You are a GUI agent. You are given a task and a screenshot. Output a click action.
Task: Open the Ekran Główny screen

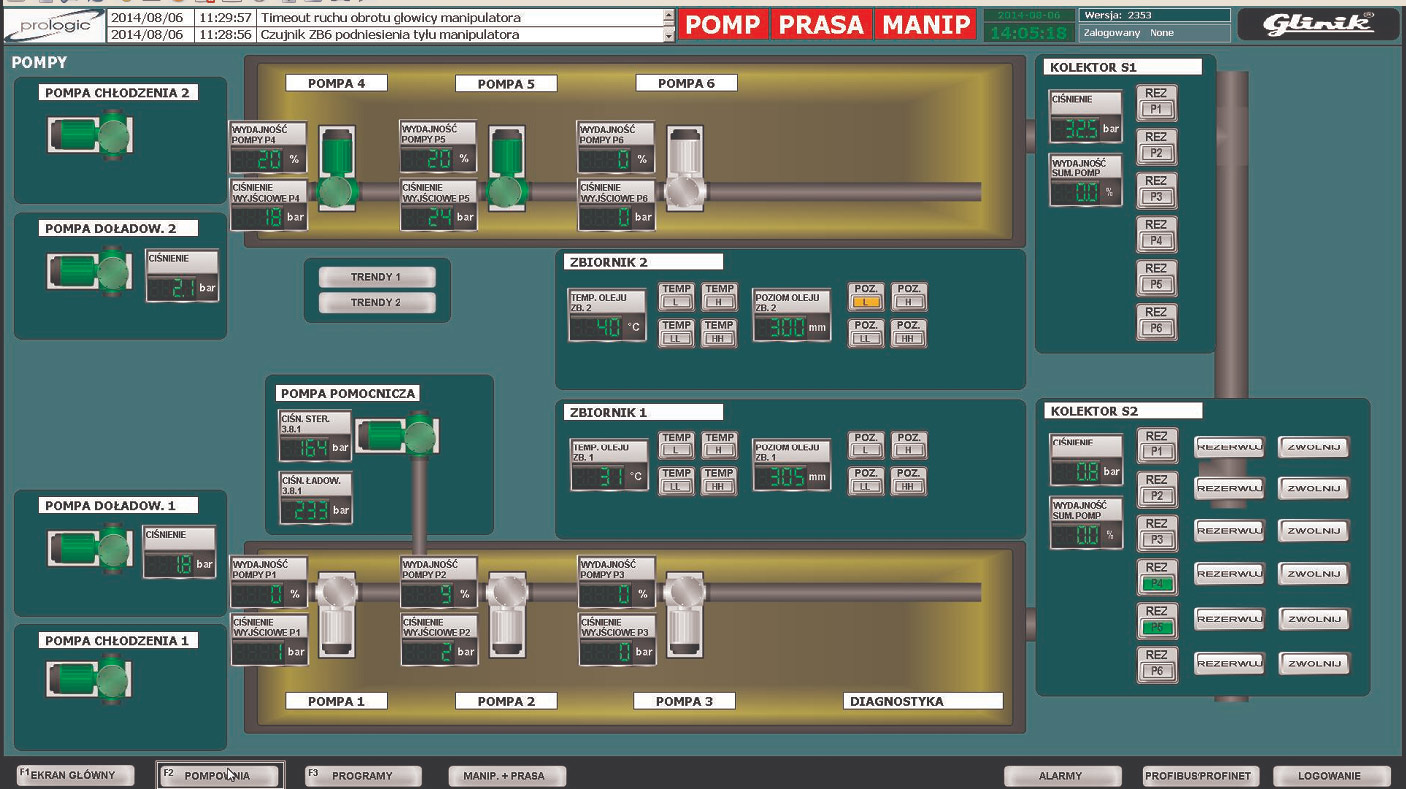75,775
